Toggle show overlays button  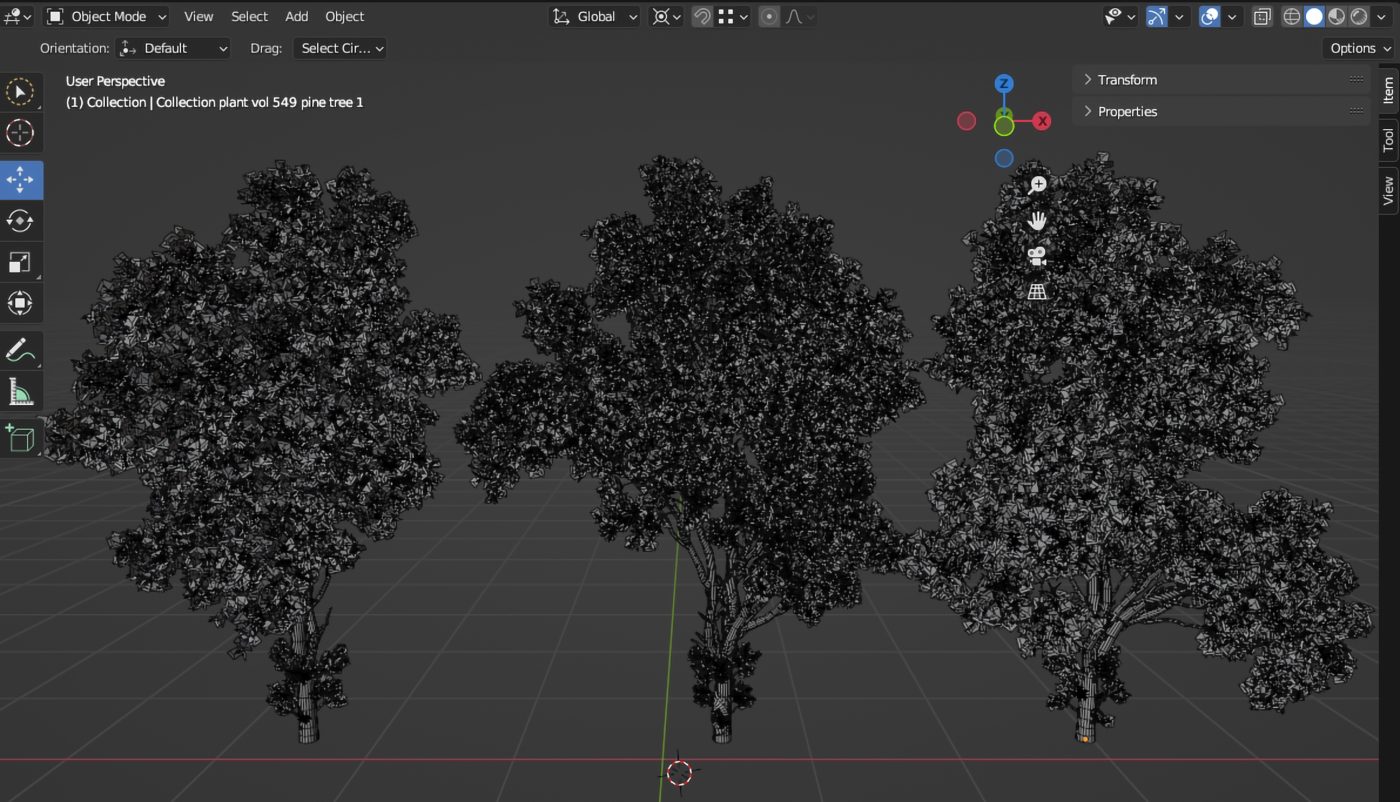coord(1209,16)
